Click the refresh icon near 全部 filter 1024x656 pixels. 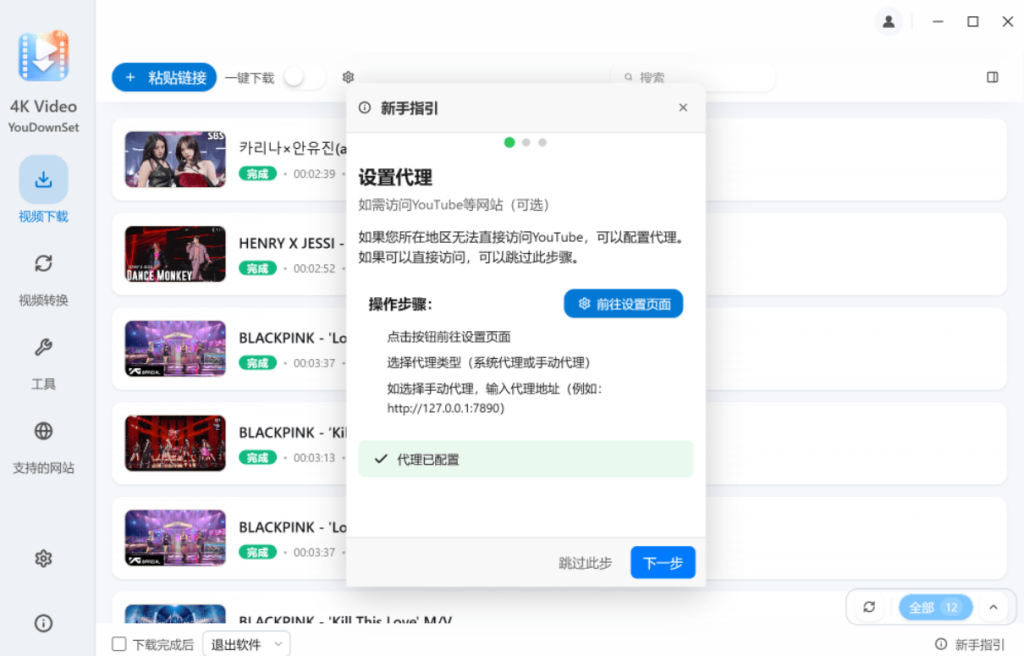coord(869,607)
